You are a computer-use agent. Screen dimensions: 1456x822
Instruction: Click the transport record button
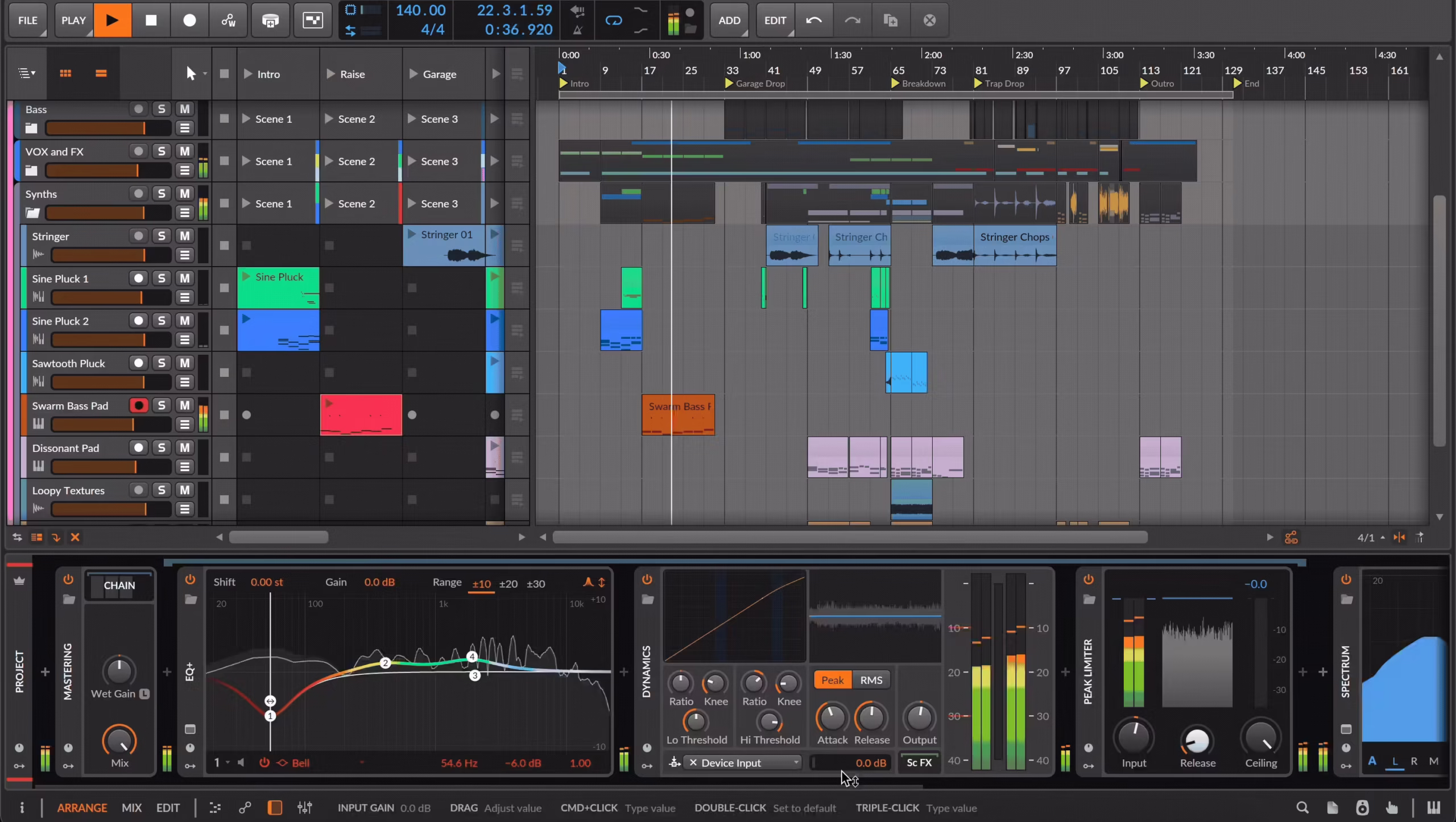coord(189,20)
